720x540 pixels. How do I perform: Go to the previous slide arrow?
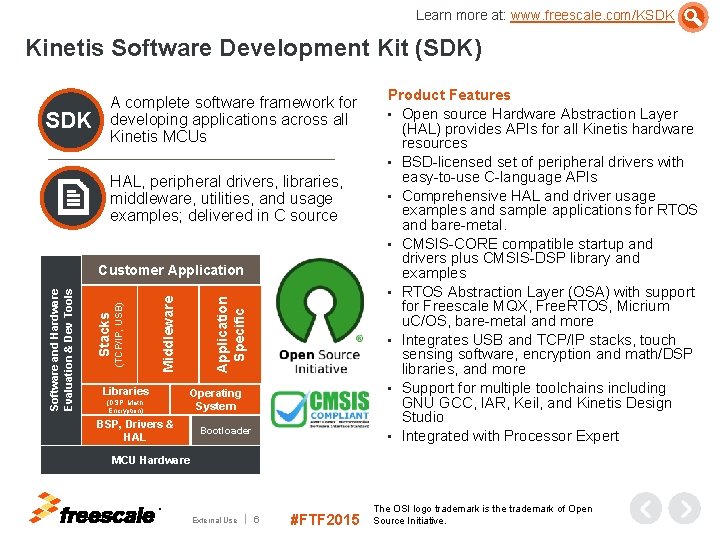pyautogui.click(x=646, y=508)
